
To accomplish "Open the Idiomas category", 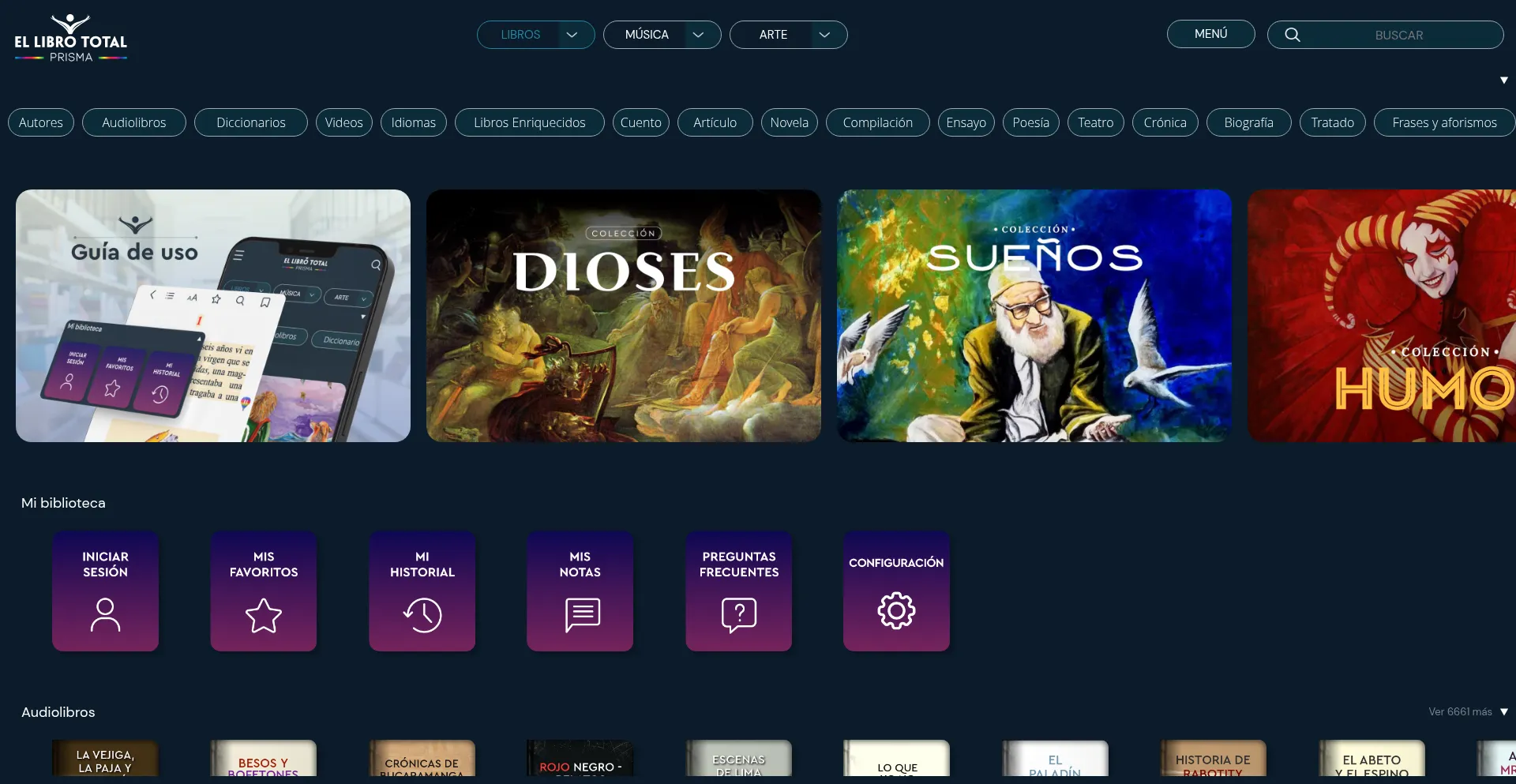I will (x=414, y=122).
